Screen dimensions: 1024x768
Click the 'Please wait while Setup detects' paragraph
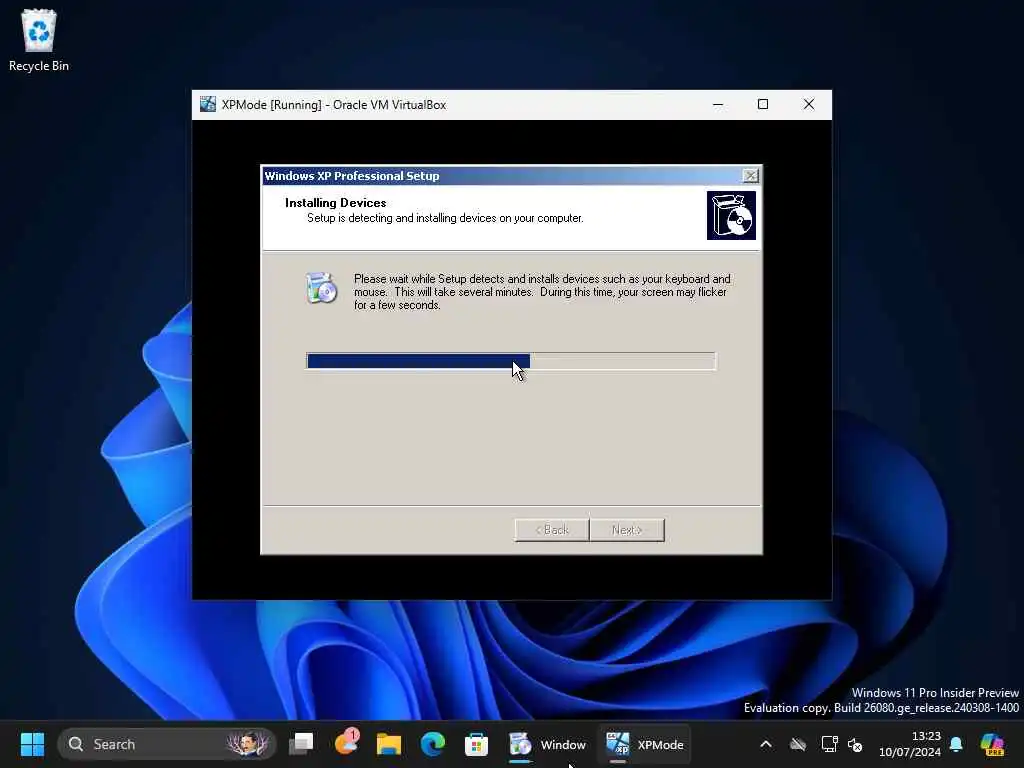point(542,292)
